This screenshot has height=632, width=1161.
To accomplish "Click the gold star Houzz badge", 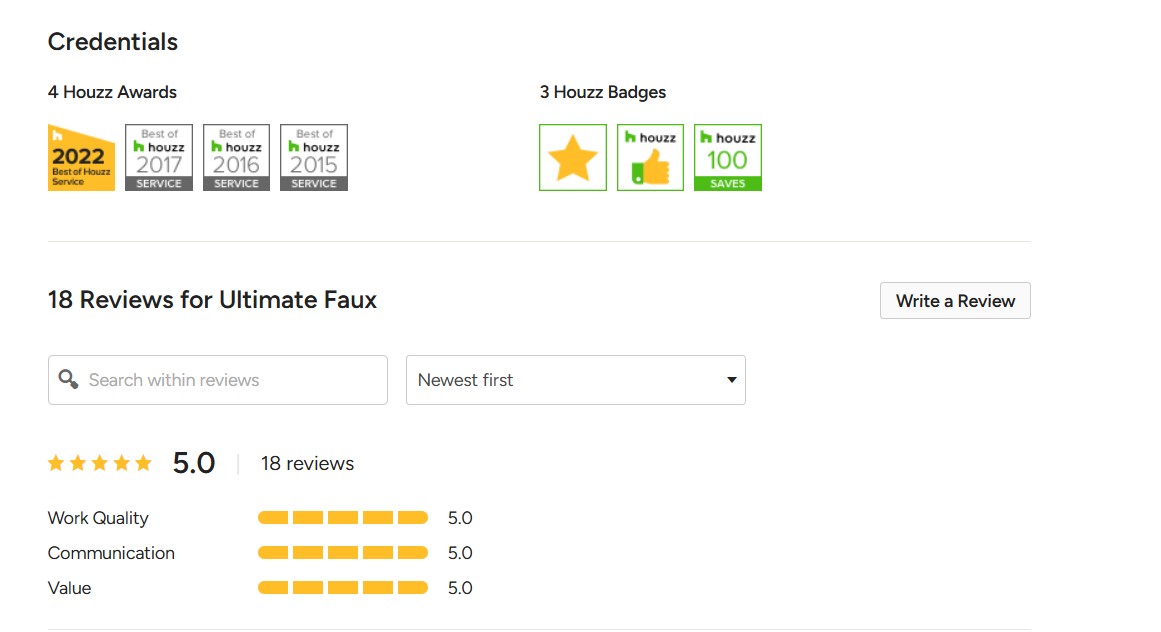I will click(x=573, y=157).
